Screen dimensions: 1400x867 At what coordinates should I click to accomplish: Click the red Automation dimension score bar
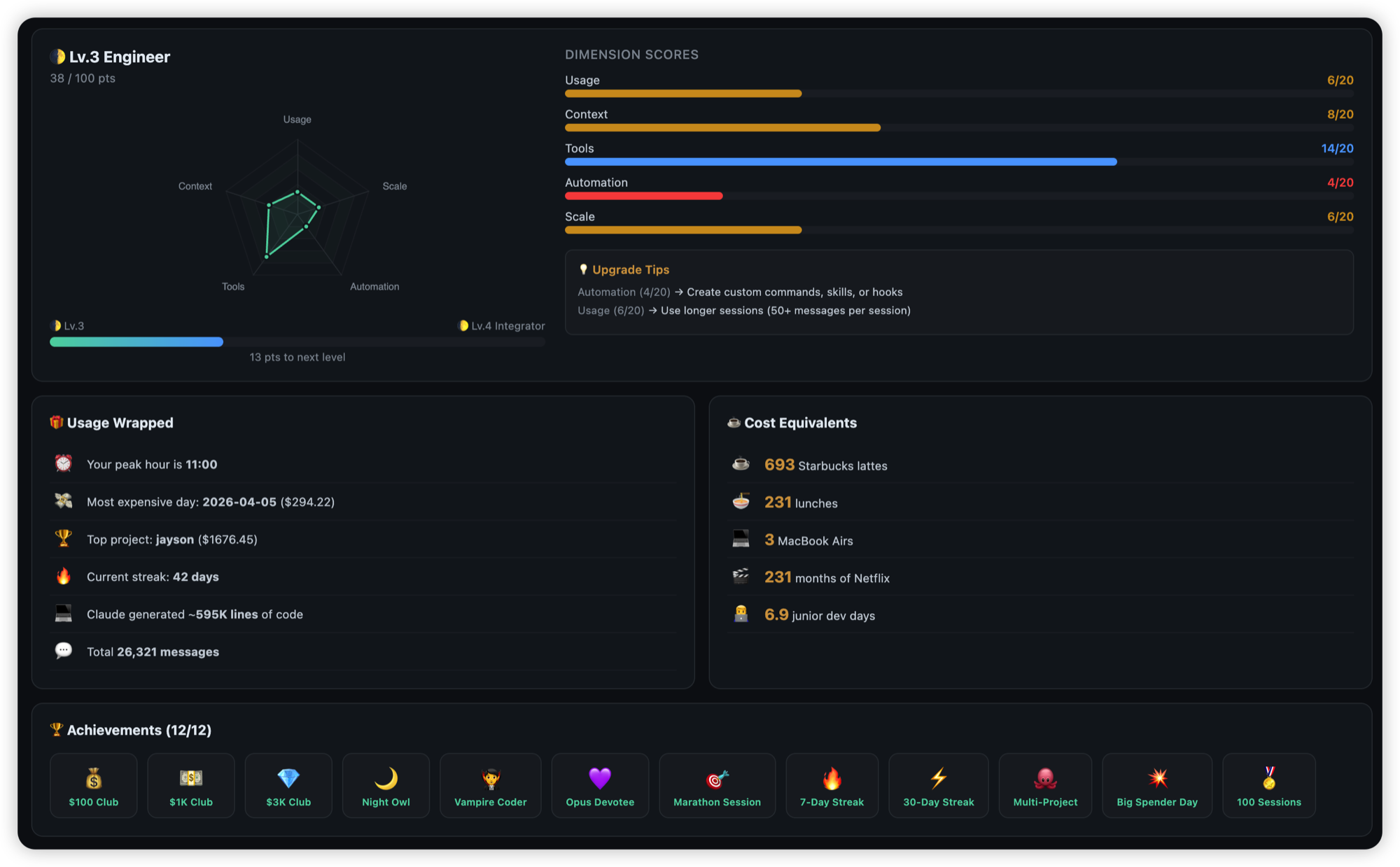(959, 197)
